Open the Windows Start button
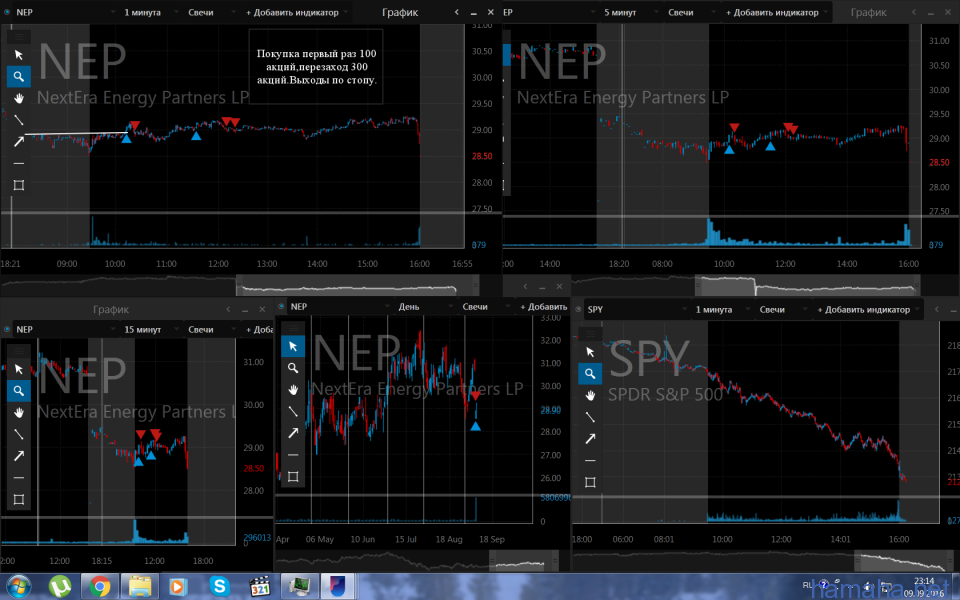The image size is (960, 600). pyautogui.click(x=18, y=587)
